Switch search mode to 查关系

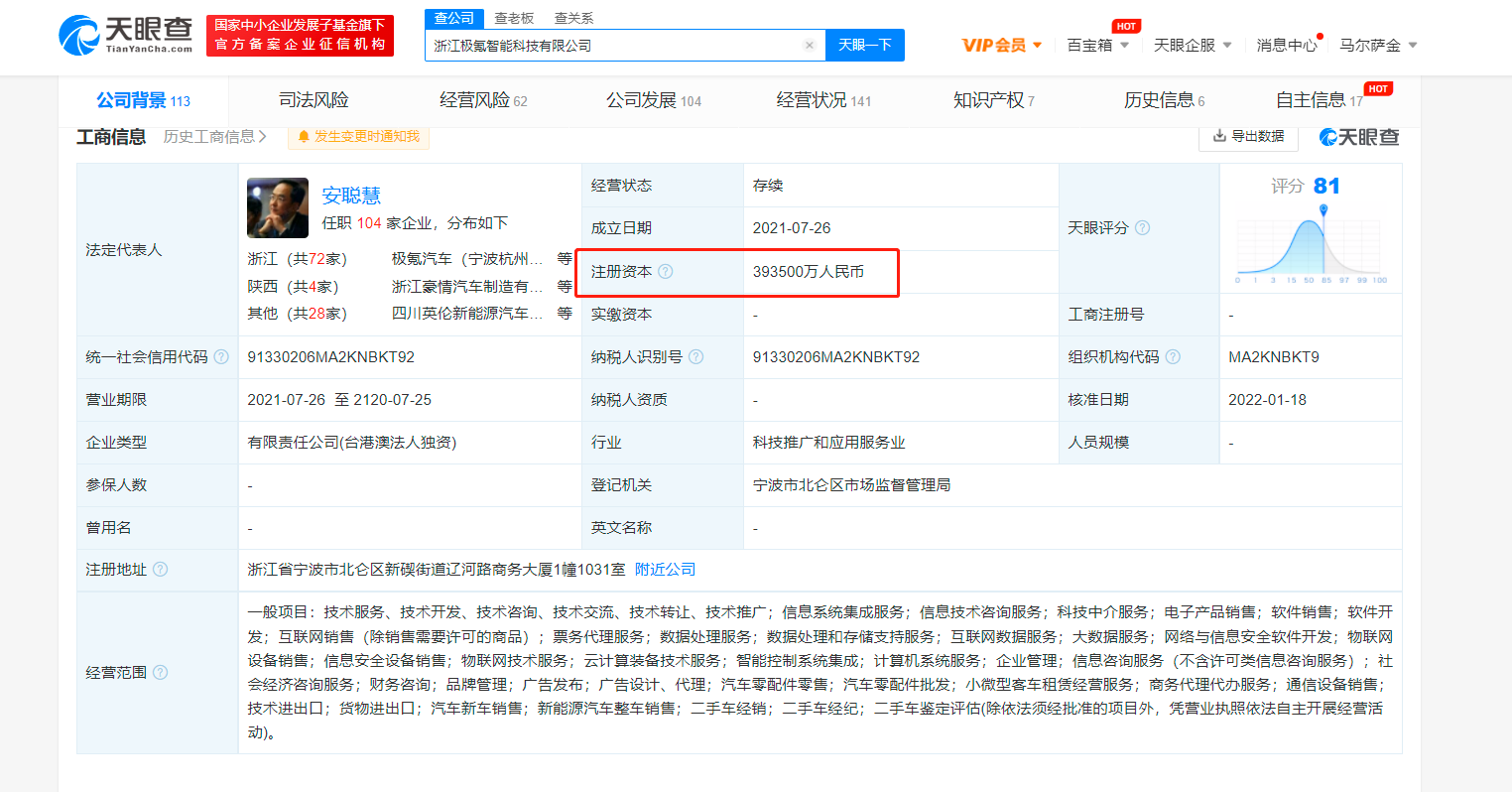click(x=573, y=18)
